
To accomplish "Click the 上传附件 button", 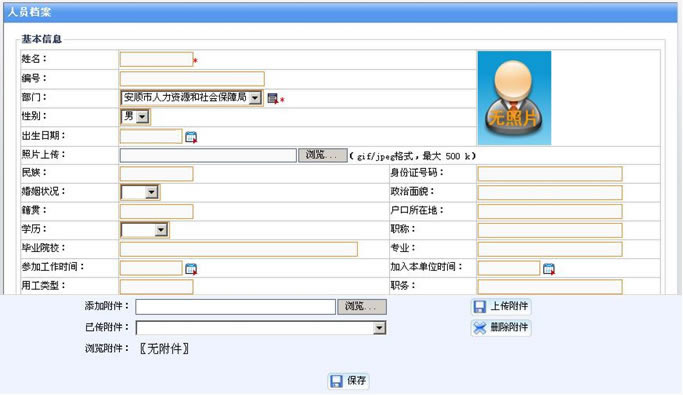I will 501,307.
